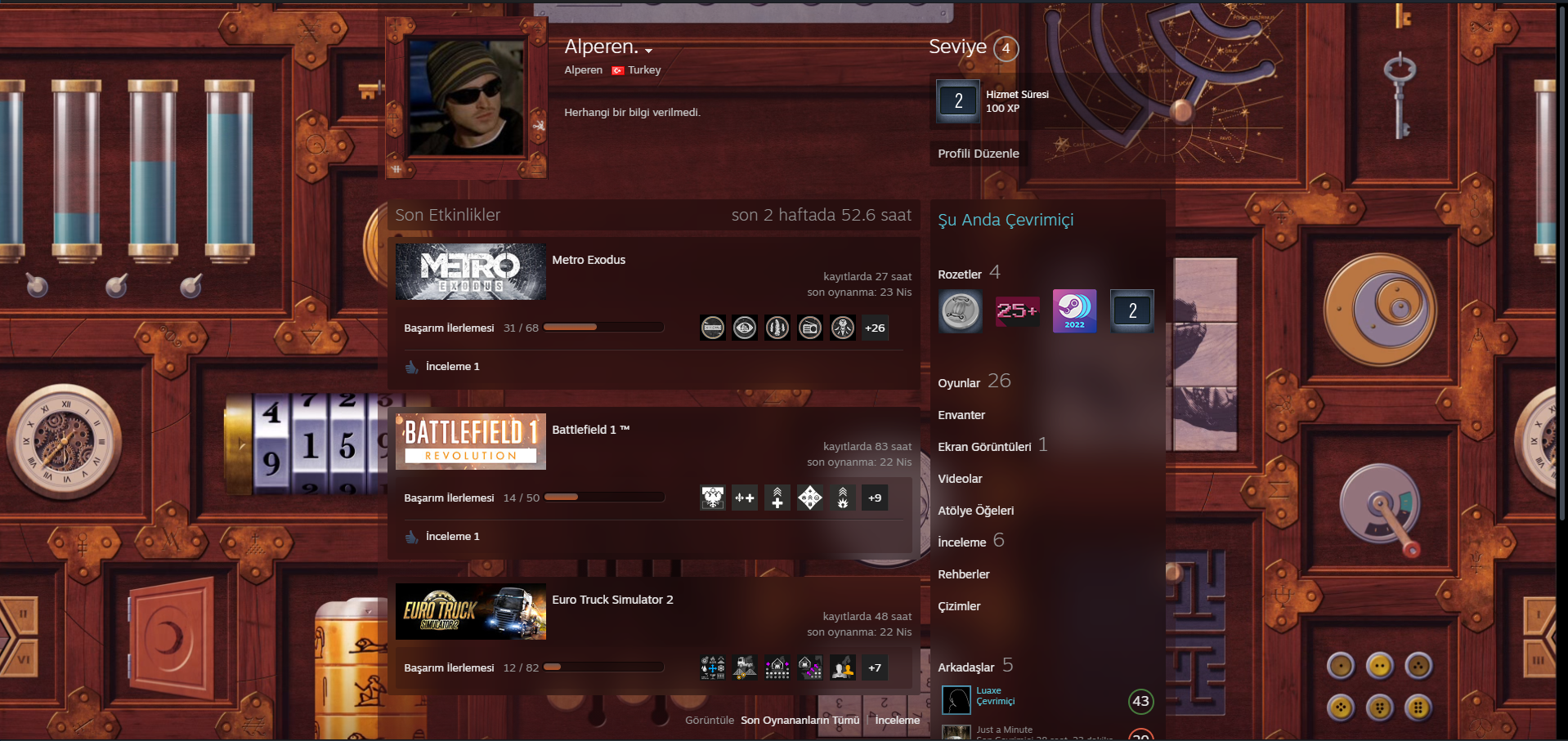Open İnceleme 1 under Metro Exodus

pyautogui.click(x=452, y=367)
